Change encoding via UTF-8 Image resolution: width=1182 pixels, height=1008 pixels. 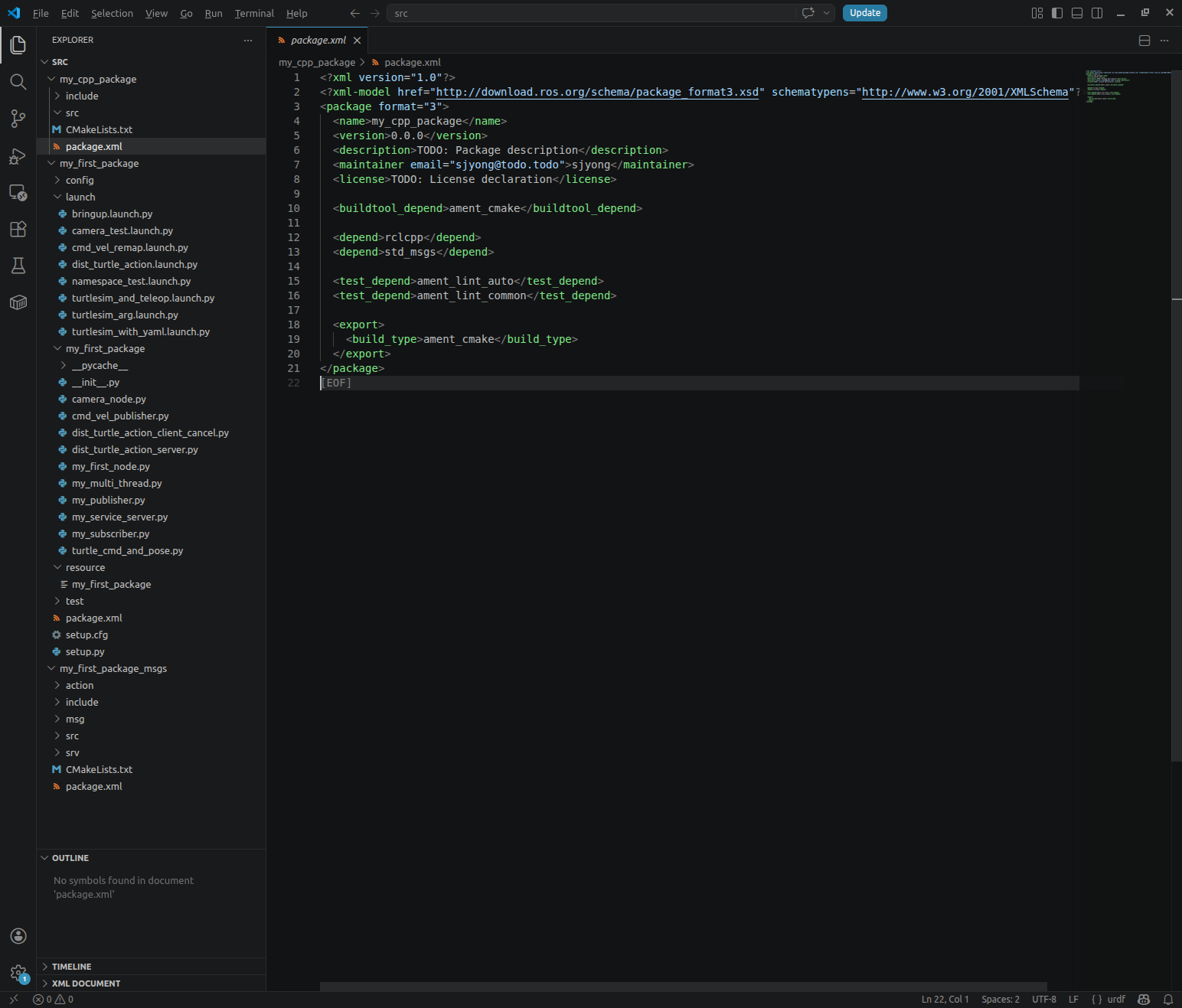tap(1043, 1000)
